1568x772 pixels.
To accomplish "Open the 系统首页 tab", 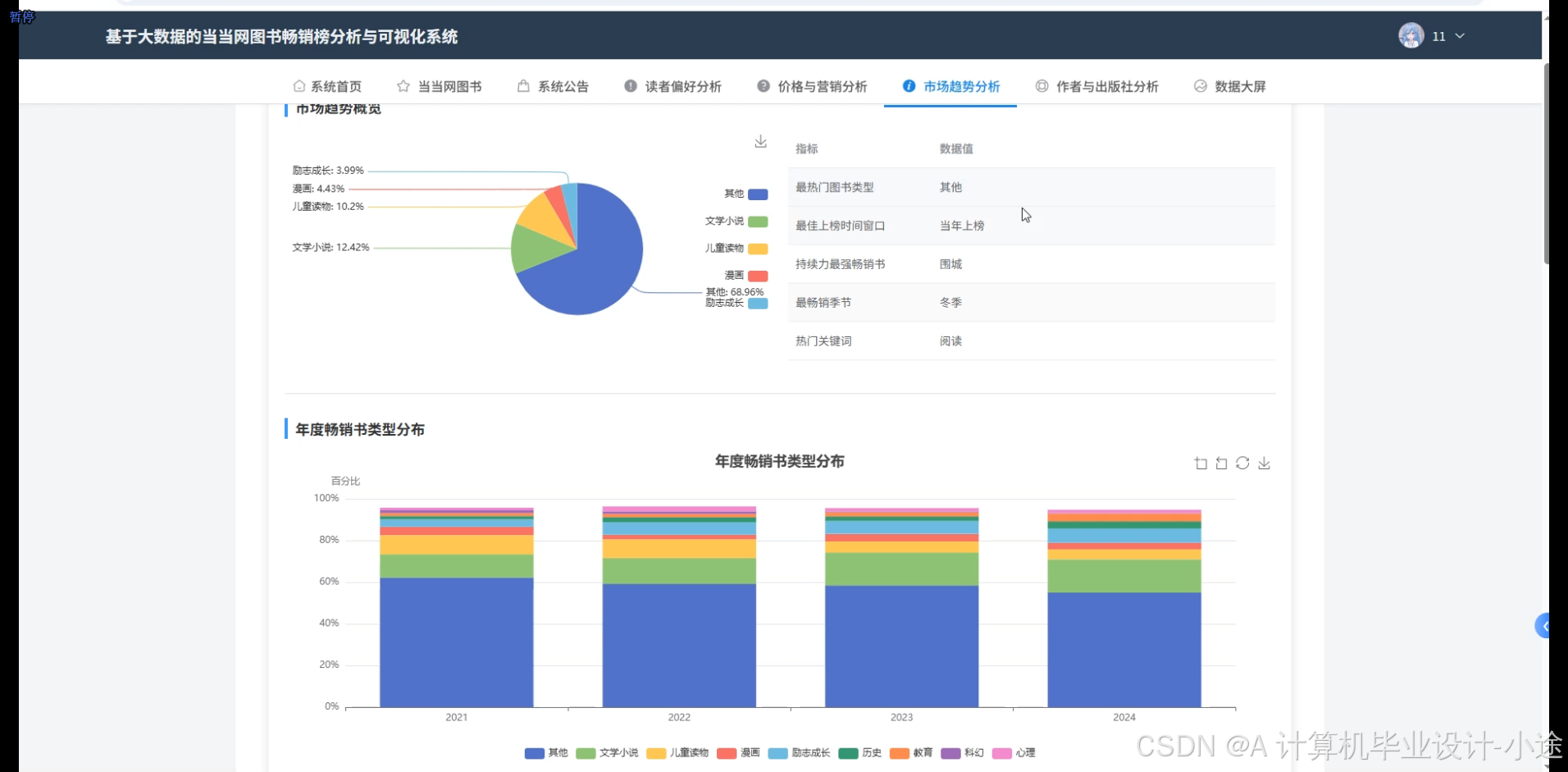I will coord(327,86).
